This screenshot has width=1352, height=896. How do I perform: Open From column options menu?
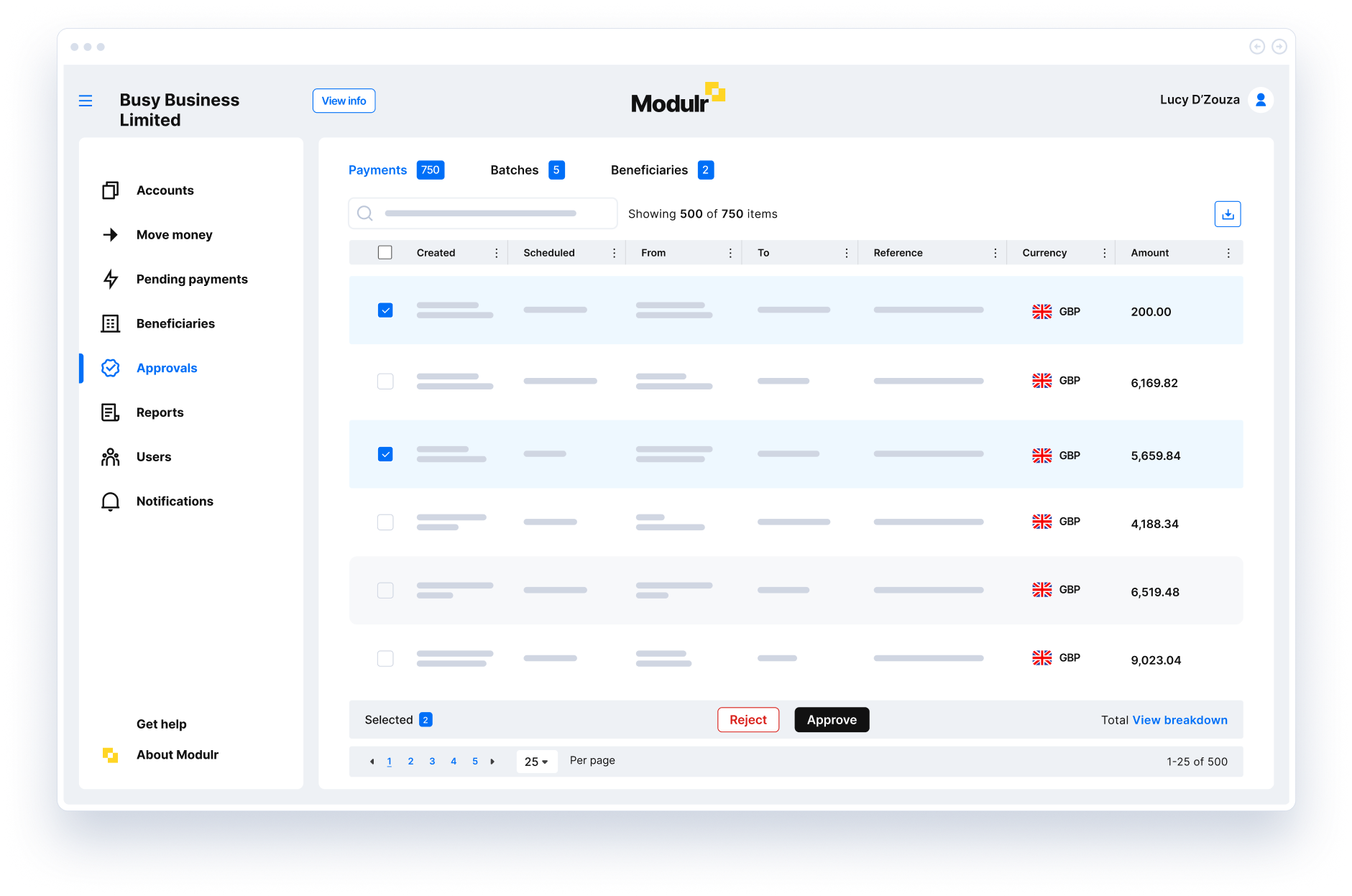coord(730,253)
